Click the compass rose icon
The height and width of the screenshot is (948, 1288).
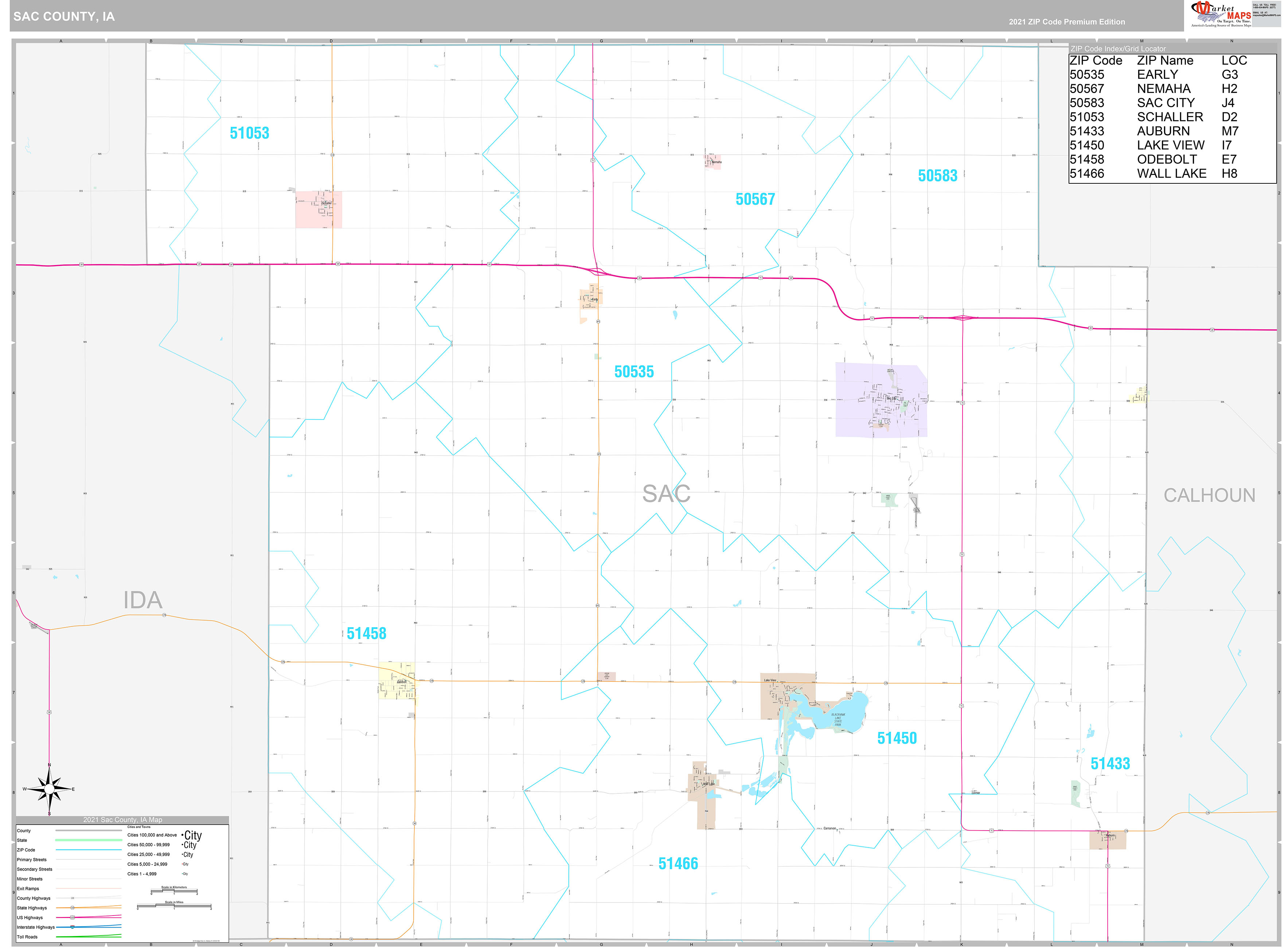pyautogui.click(x=49, y=790)
